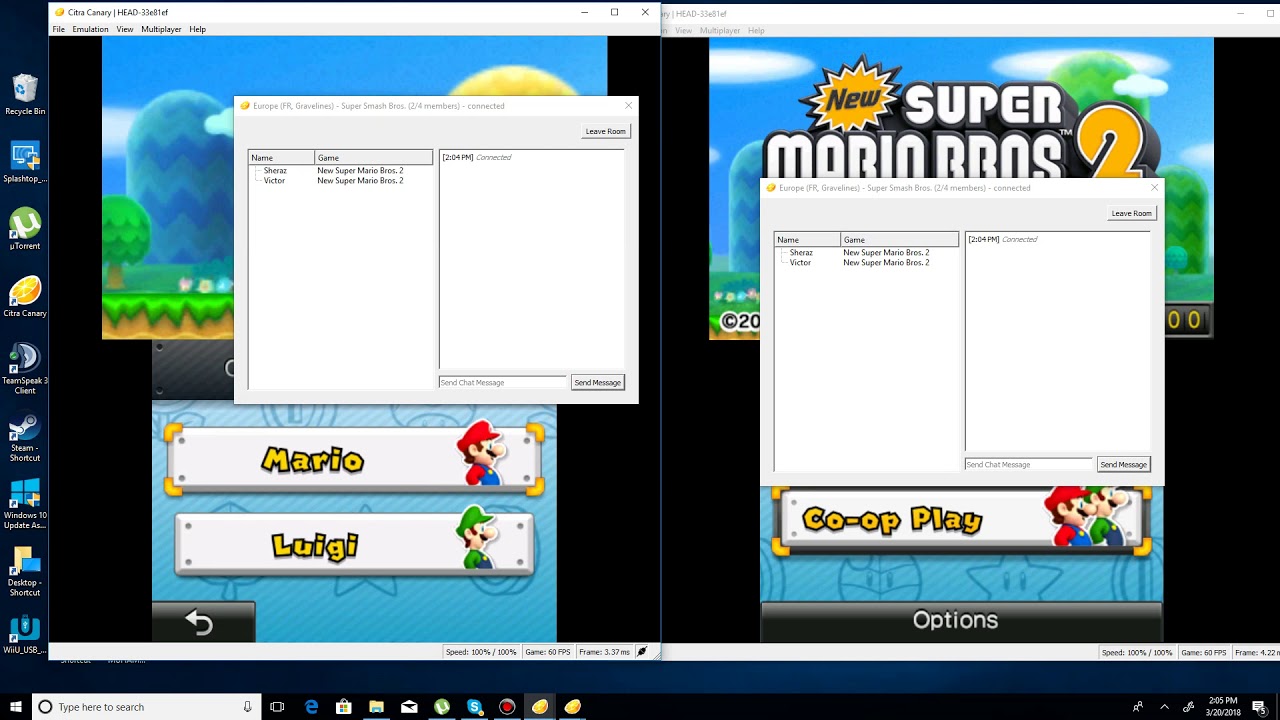Viewport: 1280px width, 720px height.
Task: Click the red recorder icon in taskbar
Action: click(x=507, y=707)
